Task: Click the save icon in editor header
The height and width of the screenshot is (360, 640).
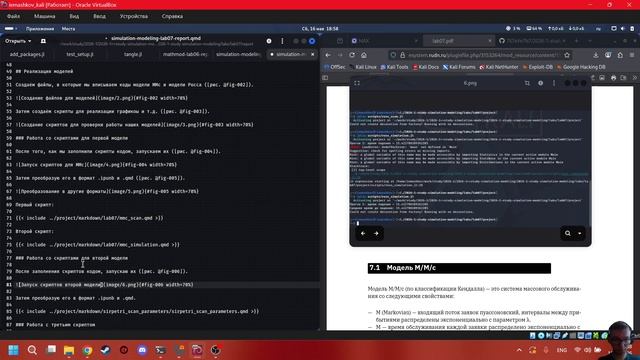Action: tap(269, 41)
